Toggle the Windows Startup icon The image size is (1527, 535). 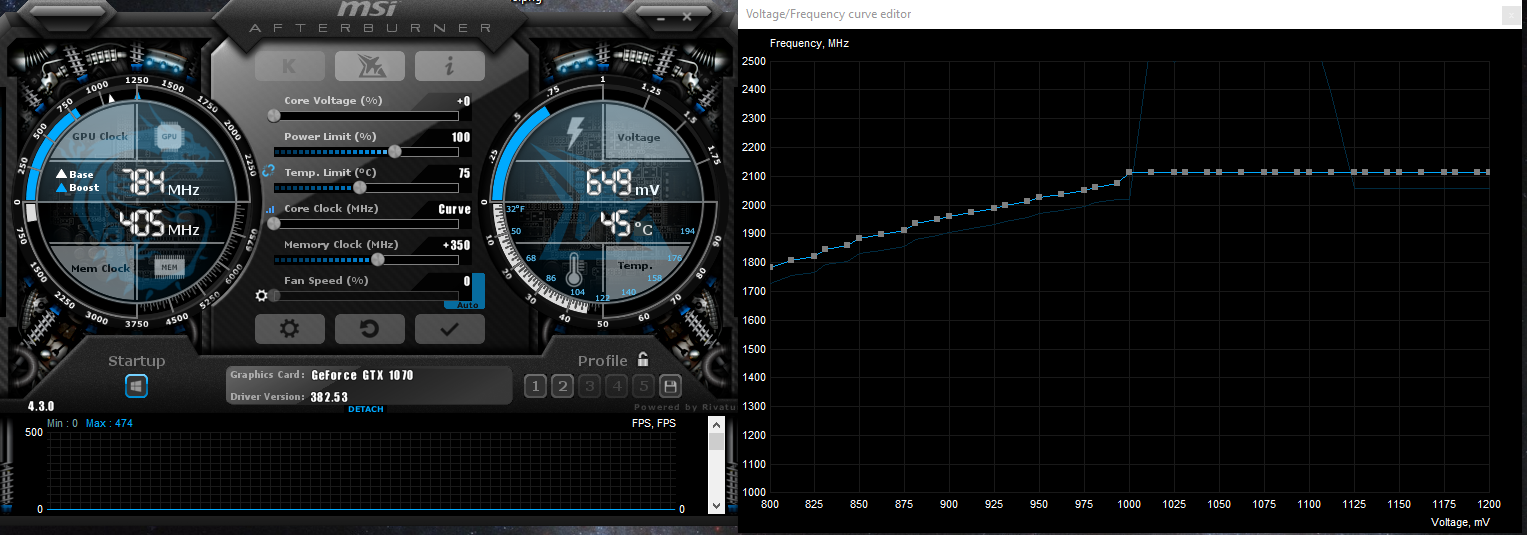[x=137, y=385]
